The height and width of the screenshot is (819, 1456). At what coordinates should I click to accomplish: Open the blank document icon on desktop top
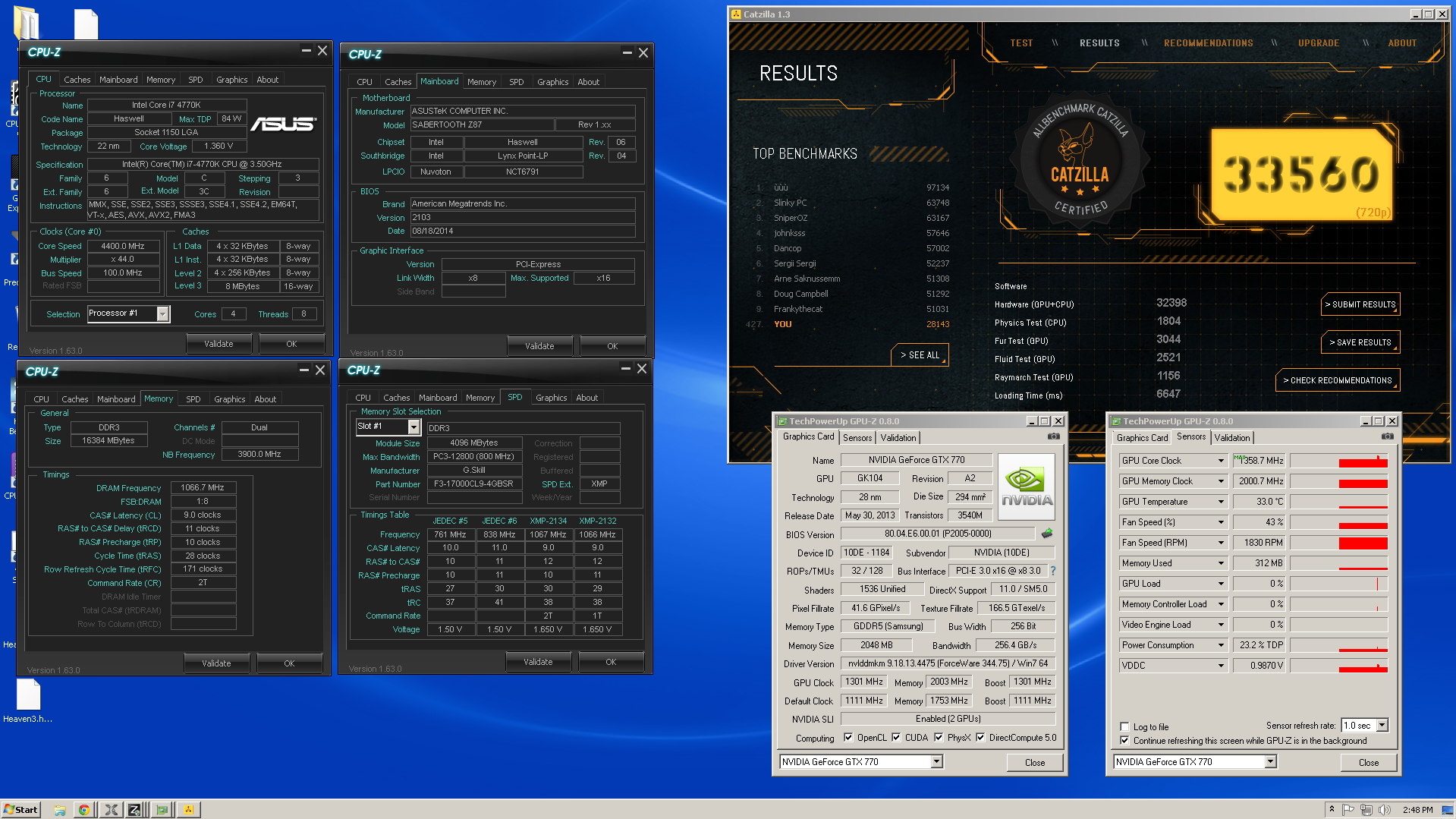pyautogui.click(x=86, y=24)
